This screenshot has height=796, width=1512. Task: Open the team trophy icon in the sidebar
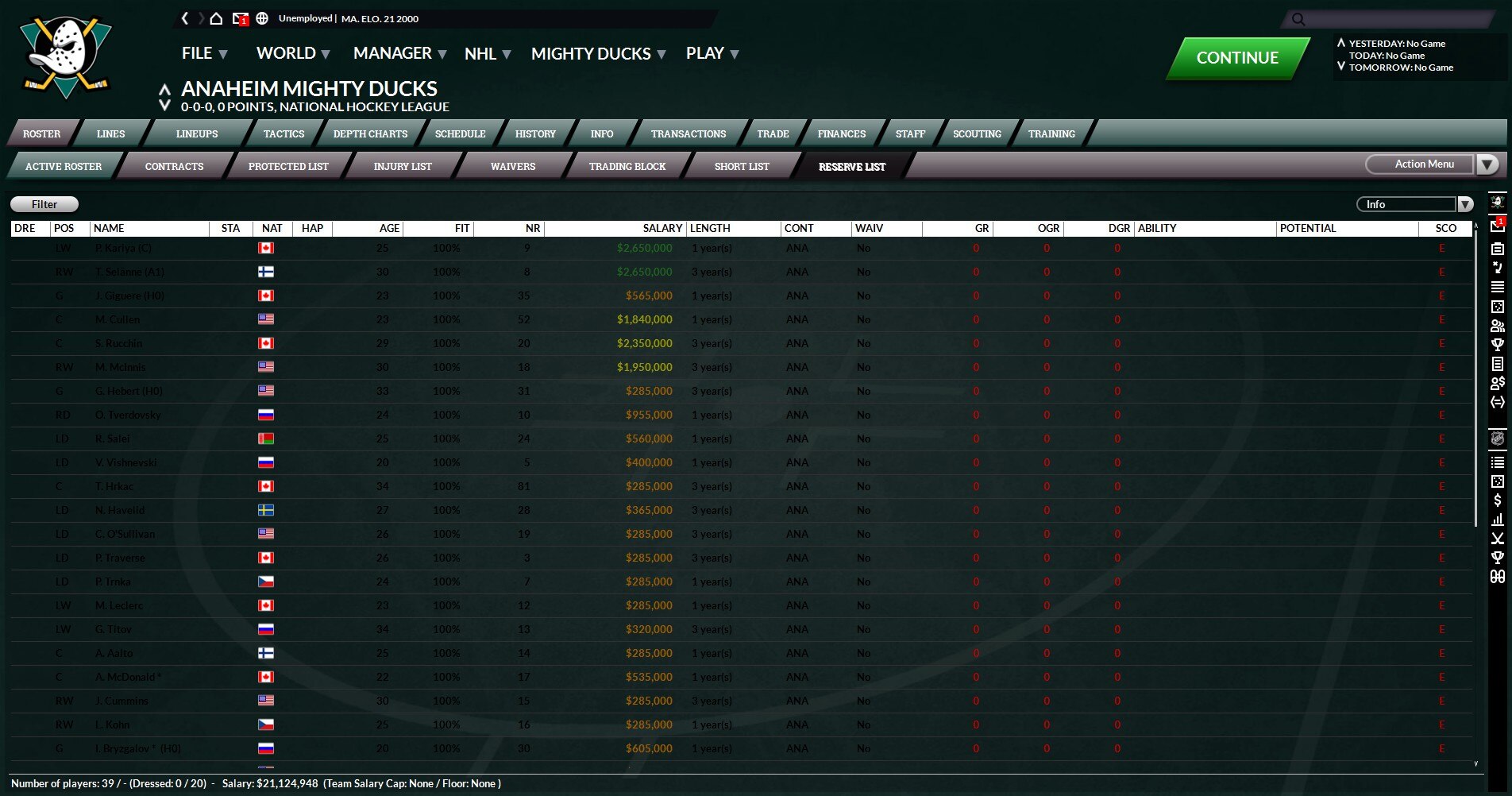coord(1498,344)
